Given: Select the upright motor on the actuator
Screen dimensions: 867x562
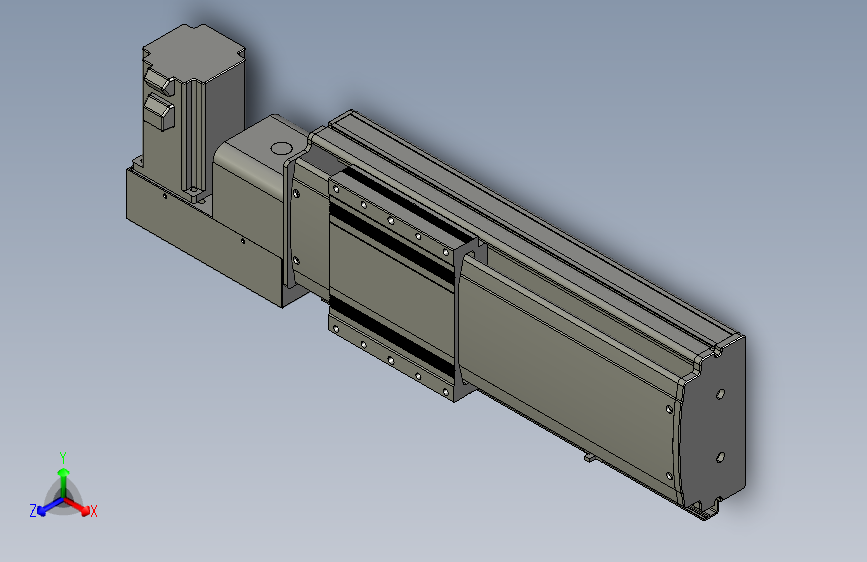Looking at the screenshot, I should click(193, 111).
